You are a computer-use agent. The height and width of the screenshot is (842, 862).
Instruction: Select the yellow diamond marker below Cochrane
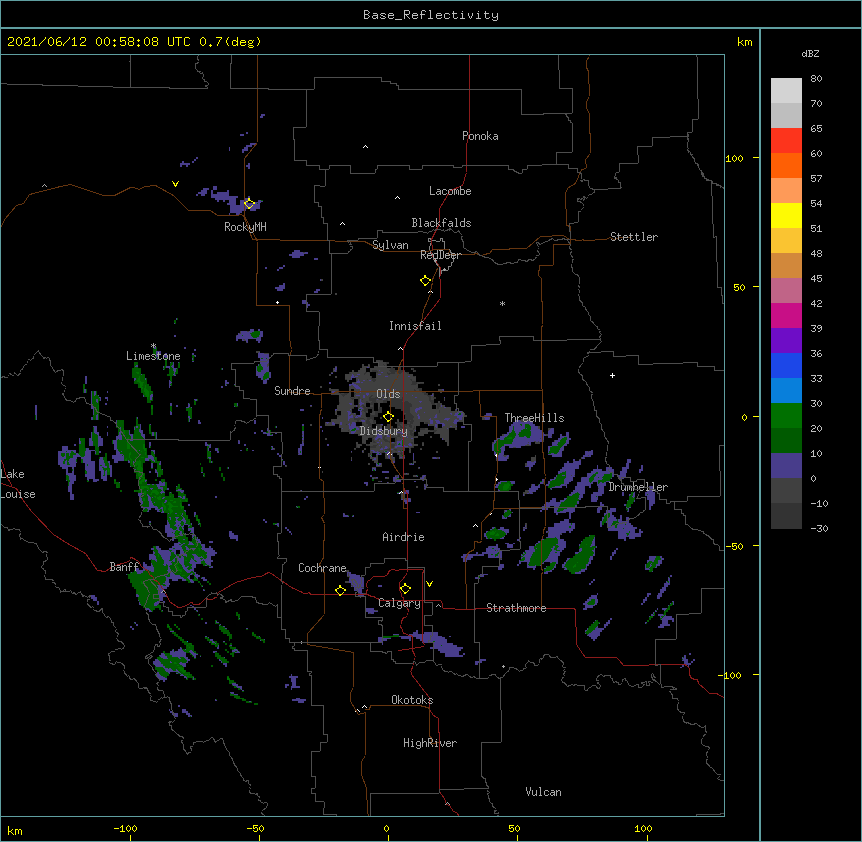click(x=340, y=590)
